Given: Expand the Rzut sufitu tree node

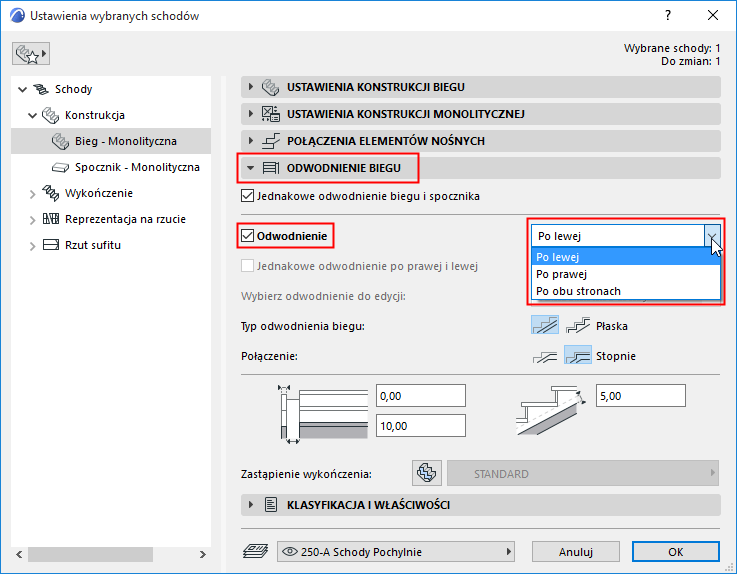Looking at the screenshot, I should [x=32, y=245].
